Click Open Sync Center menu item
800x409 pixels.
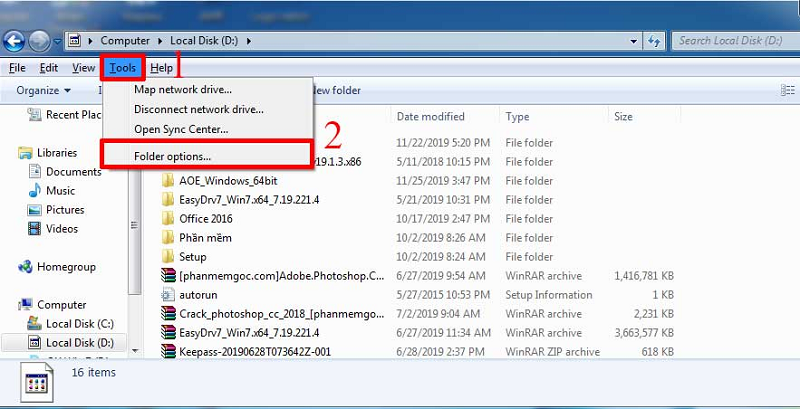(181, 129)
